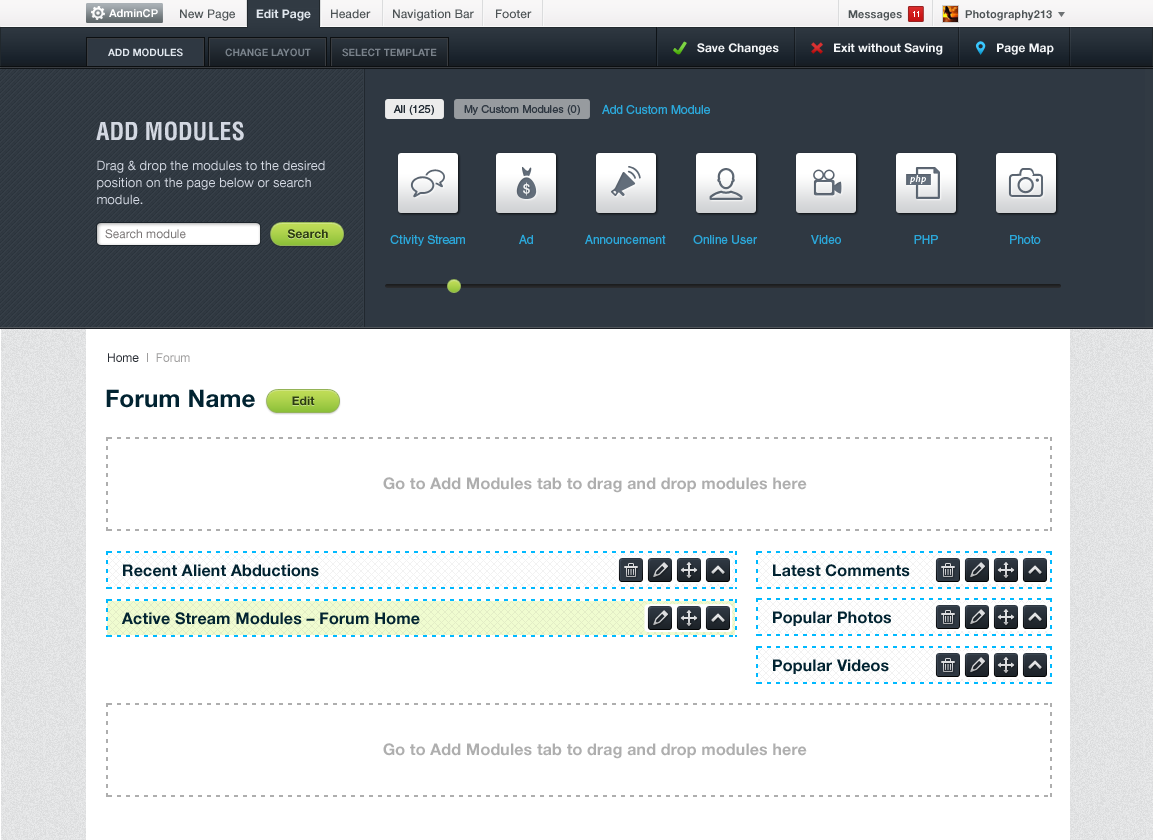Switch to the Change Layout tab

pos(268,52)
